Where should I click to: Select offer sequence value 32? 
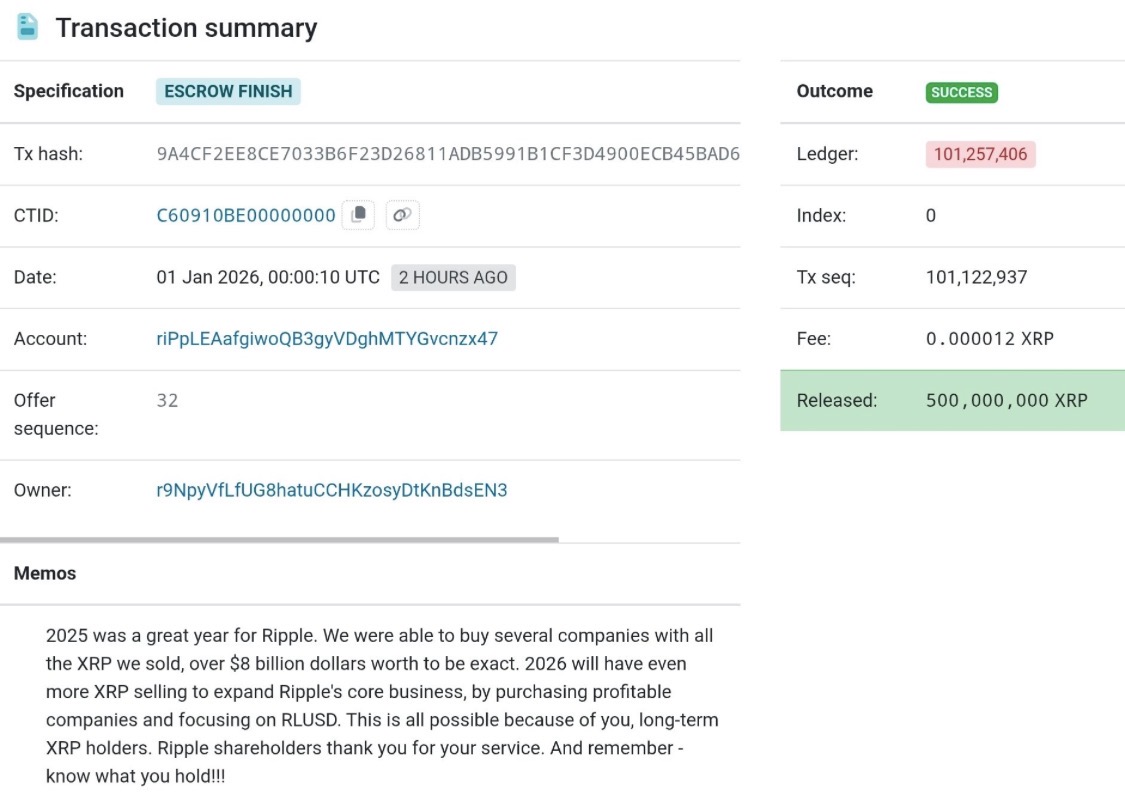tap(167, 400)
